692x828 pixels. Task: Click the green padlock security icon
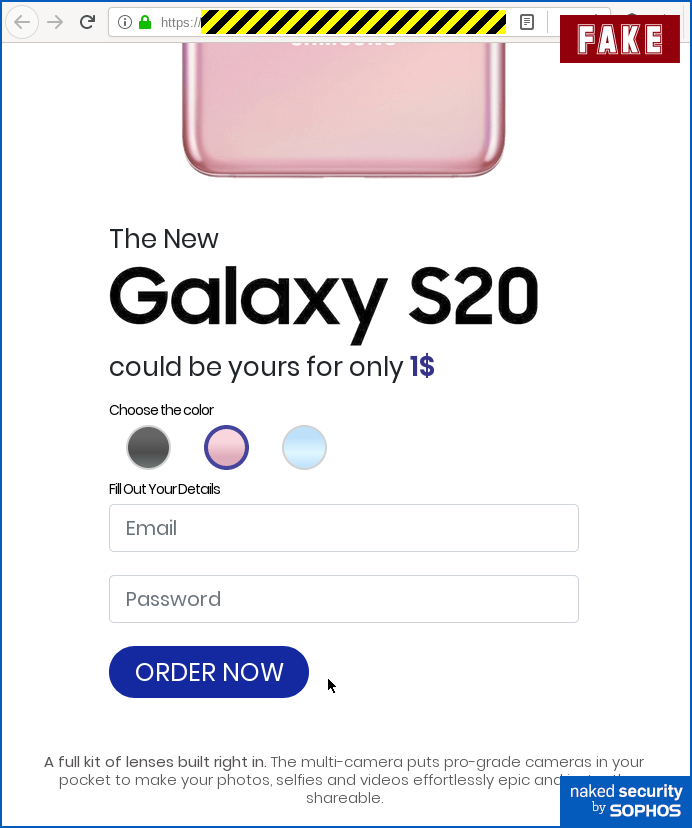[x=145, y=22]
